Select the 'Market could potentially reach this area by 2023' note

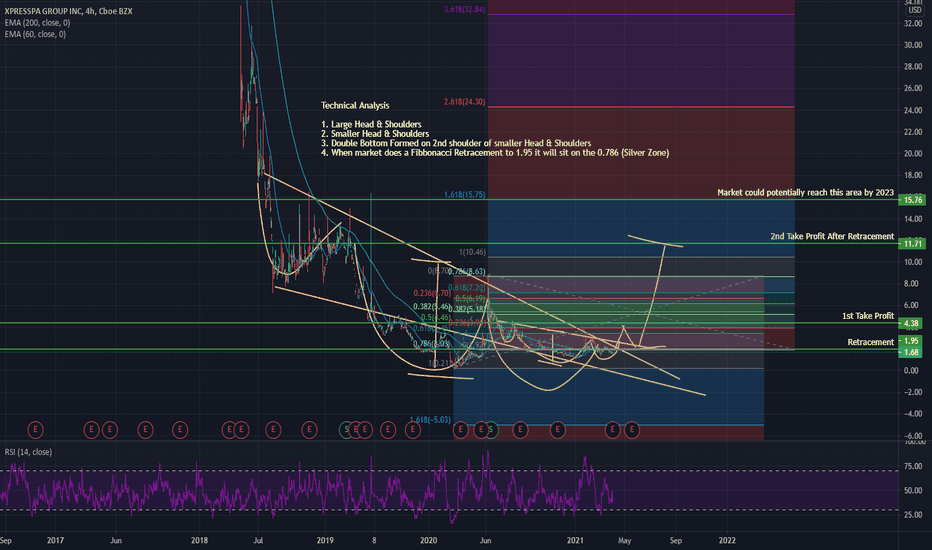[805, 193]
